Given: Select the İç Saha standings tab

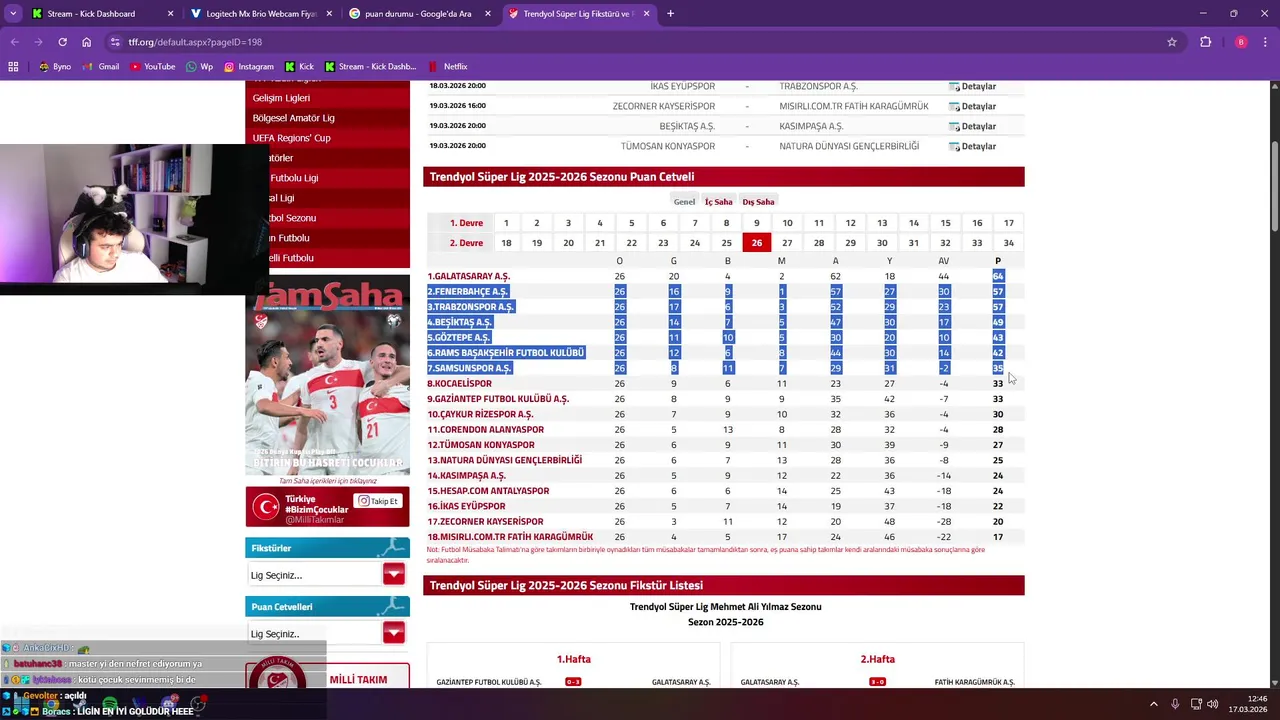Looking at the screenshot, I should click(x=718, y=202).
